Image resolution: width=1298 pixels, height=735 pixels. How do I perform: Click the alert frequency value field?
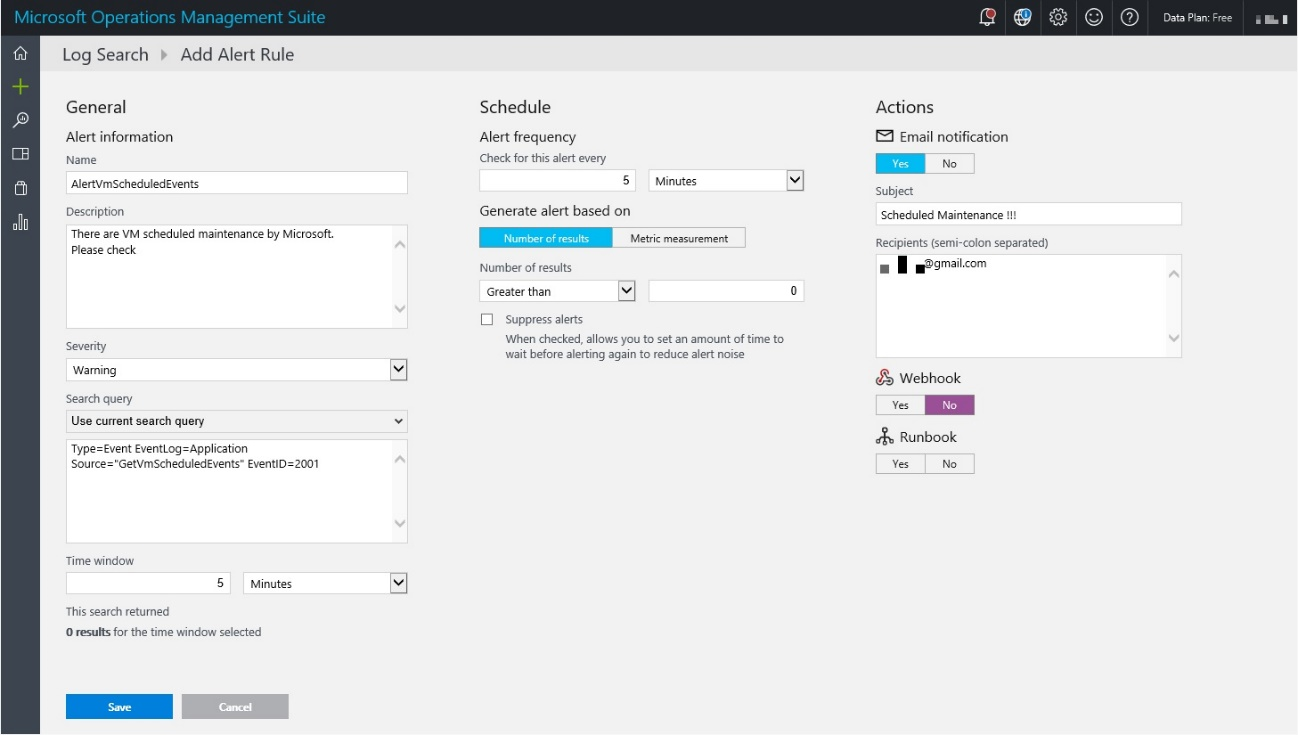(x=558, y=181)
